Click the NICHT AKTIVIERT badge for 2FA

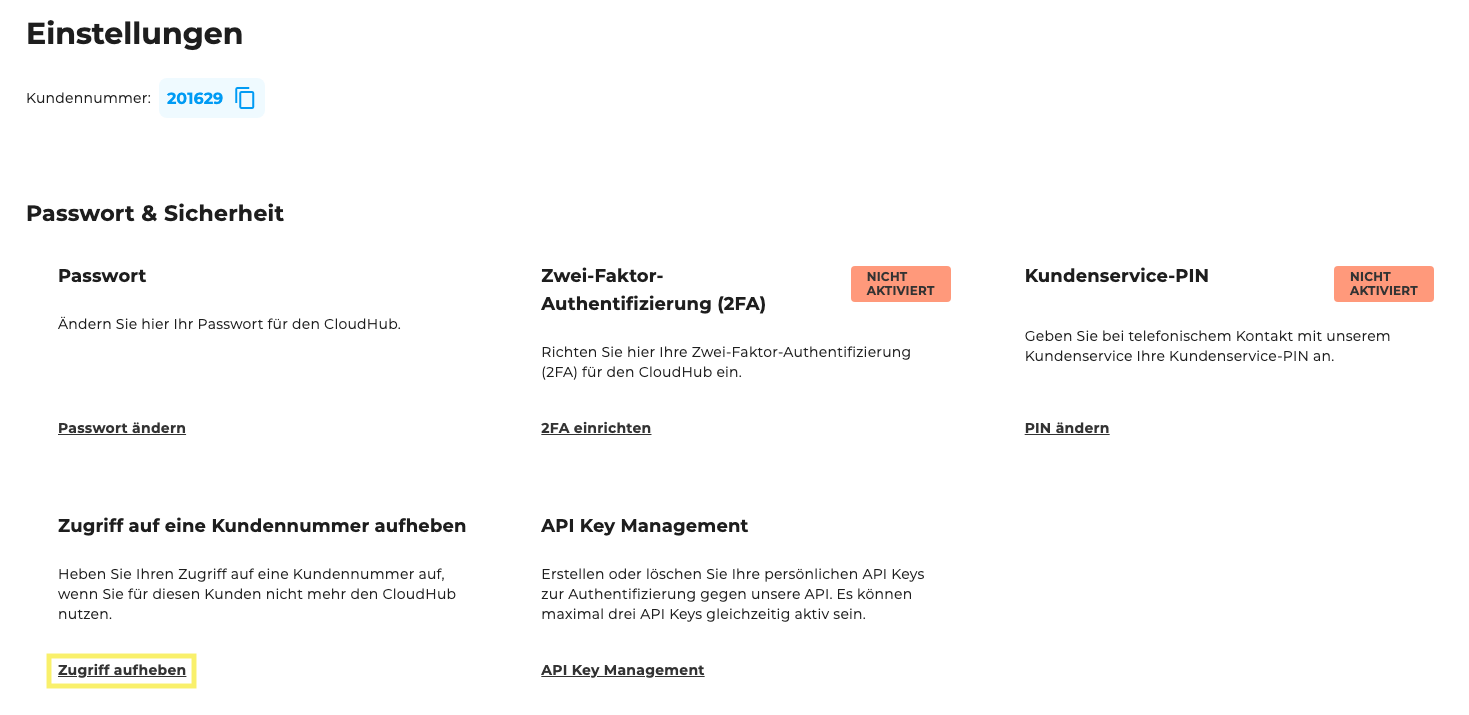click(x=899, y=283)
